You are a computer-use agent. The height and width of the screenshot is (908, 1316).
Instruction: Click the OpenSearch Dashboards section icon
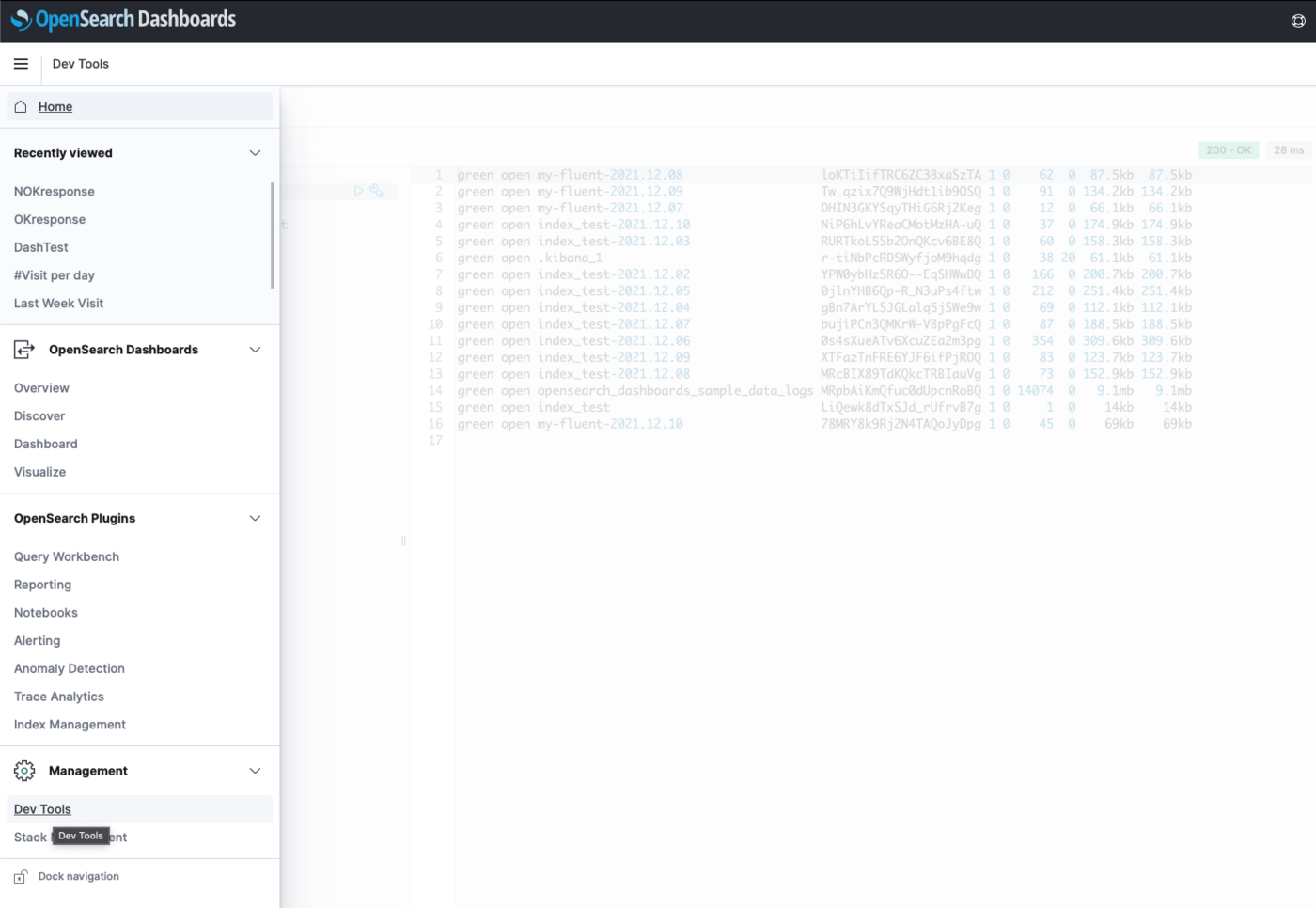[23, 349]
